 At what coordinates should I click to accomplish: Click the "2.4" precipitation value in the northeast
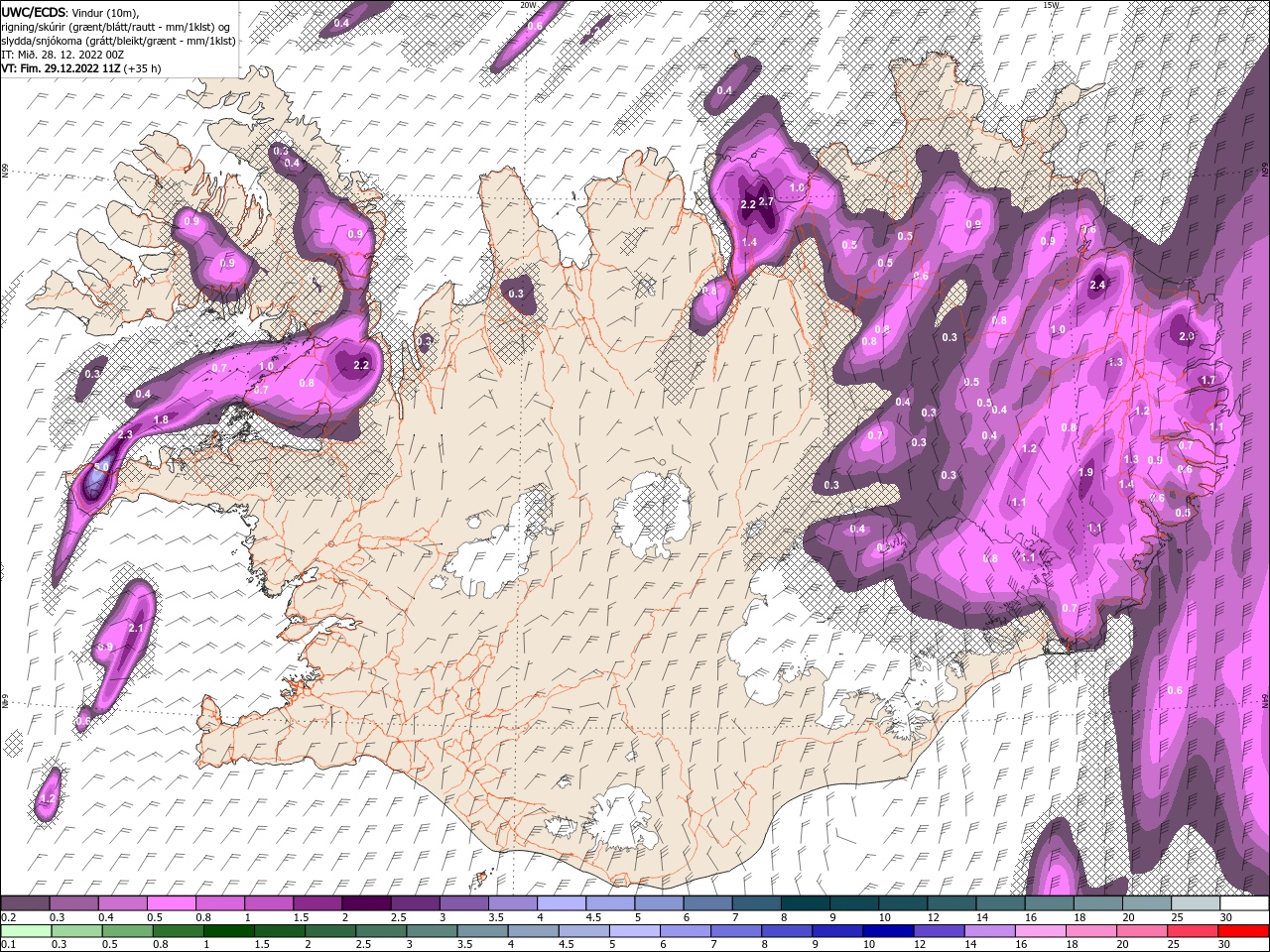click(x=1097, y=286)
